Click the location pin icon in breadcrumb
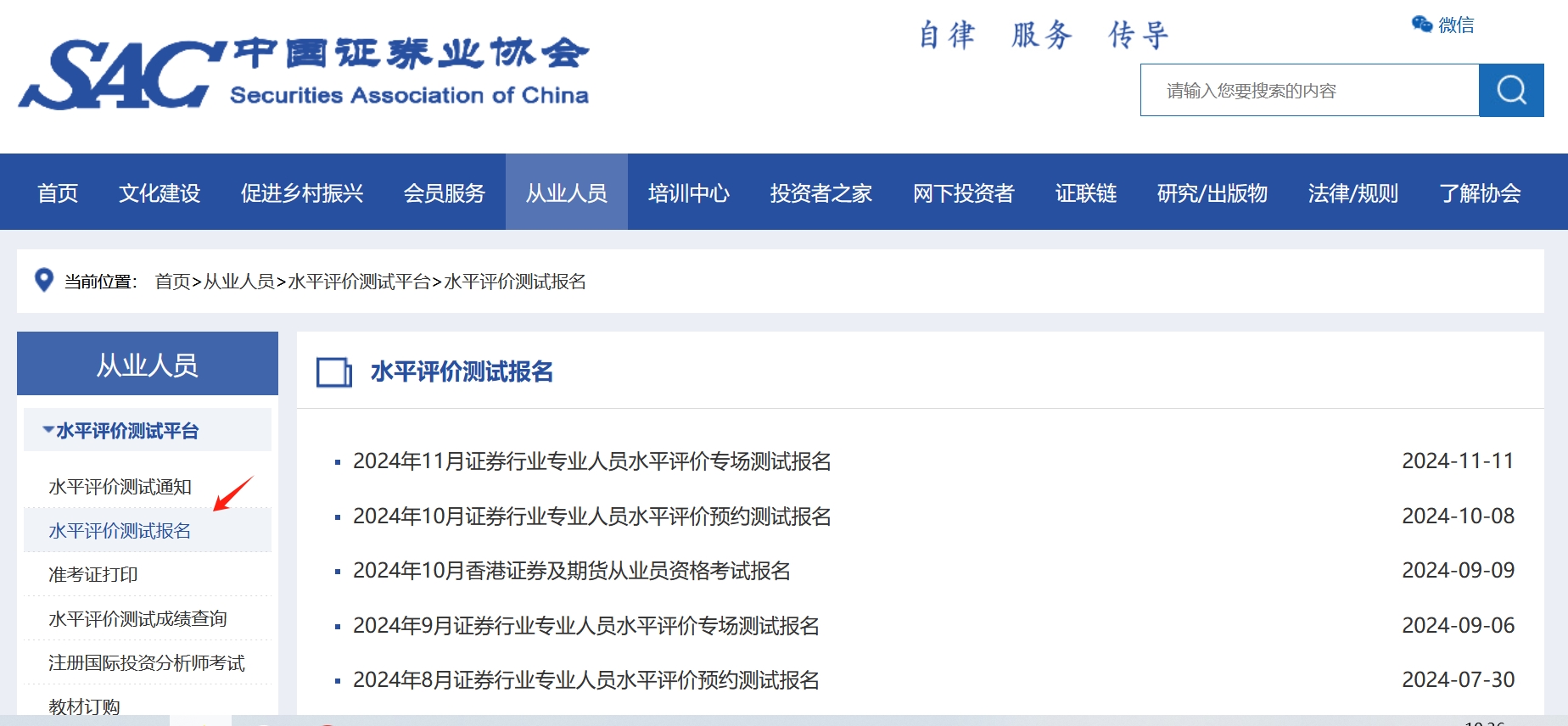 pos(43,280)
